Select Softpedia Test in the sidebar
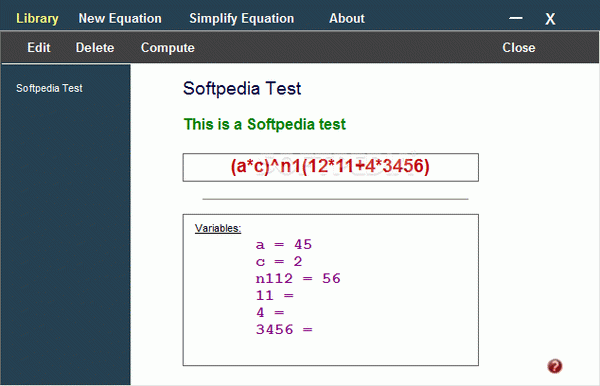The width and height of the screenshot is (600, 386). (49, 88)
